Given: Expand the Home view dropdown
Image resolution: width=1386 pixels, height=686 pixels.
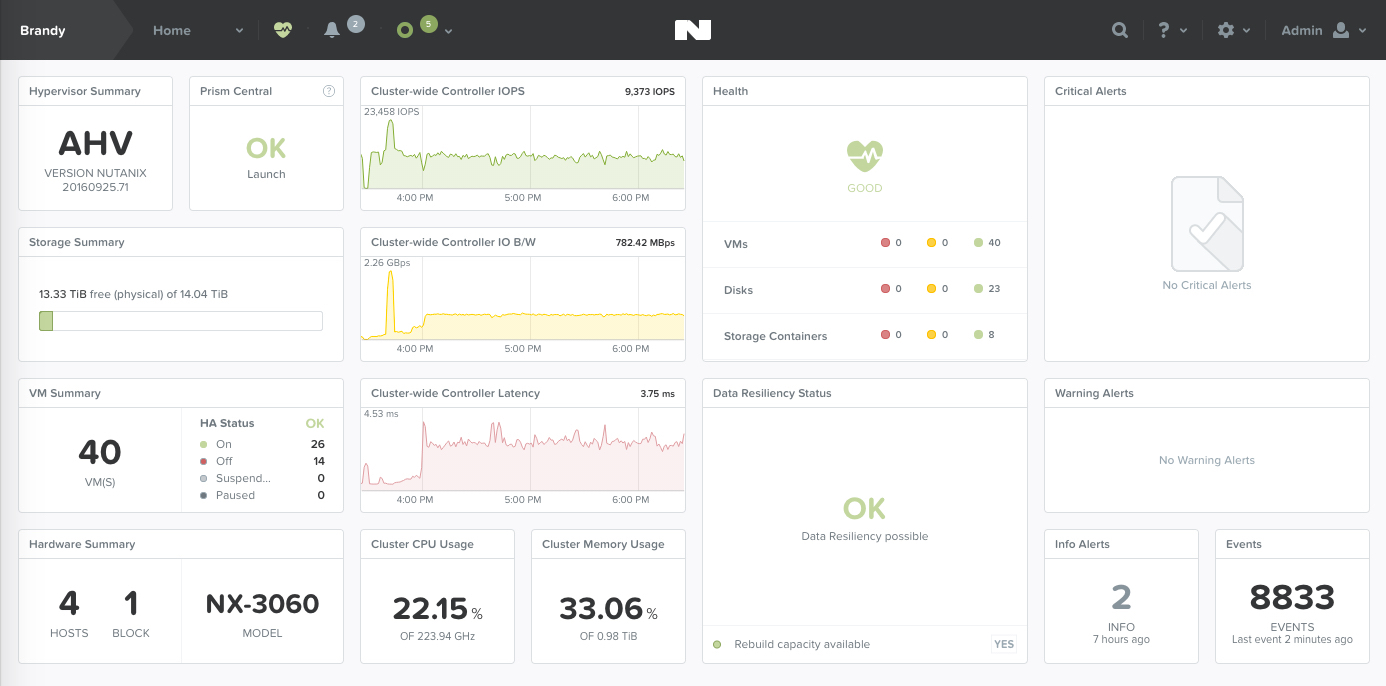Looking at the screenshot, I should point(239,31).
